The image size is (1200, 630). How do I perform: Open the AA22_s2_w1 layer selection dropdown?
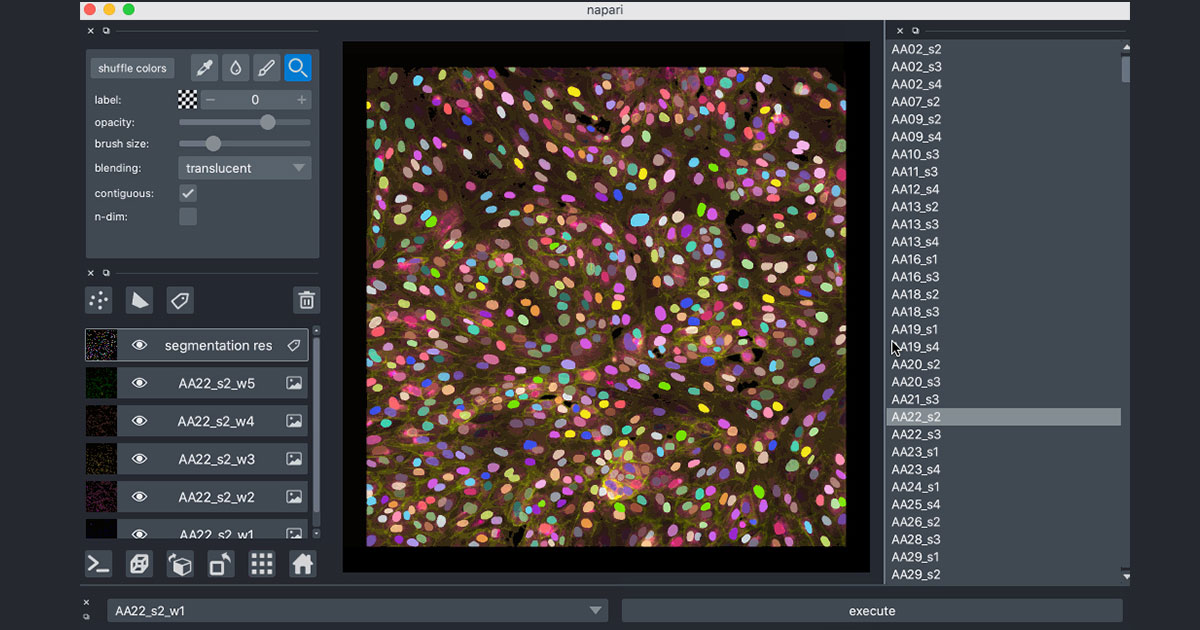point(358,610)
